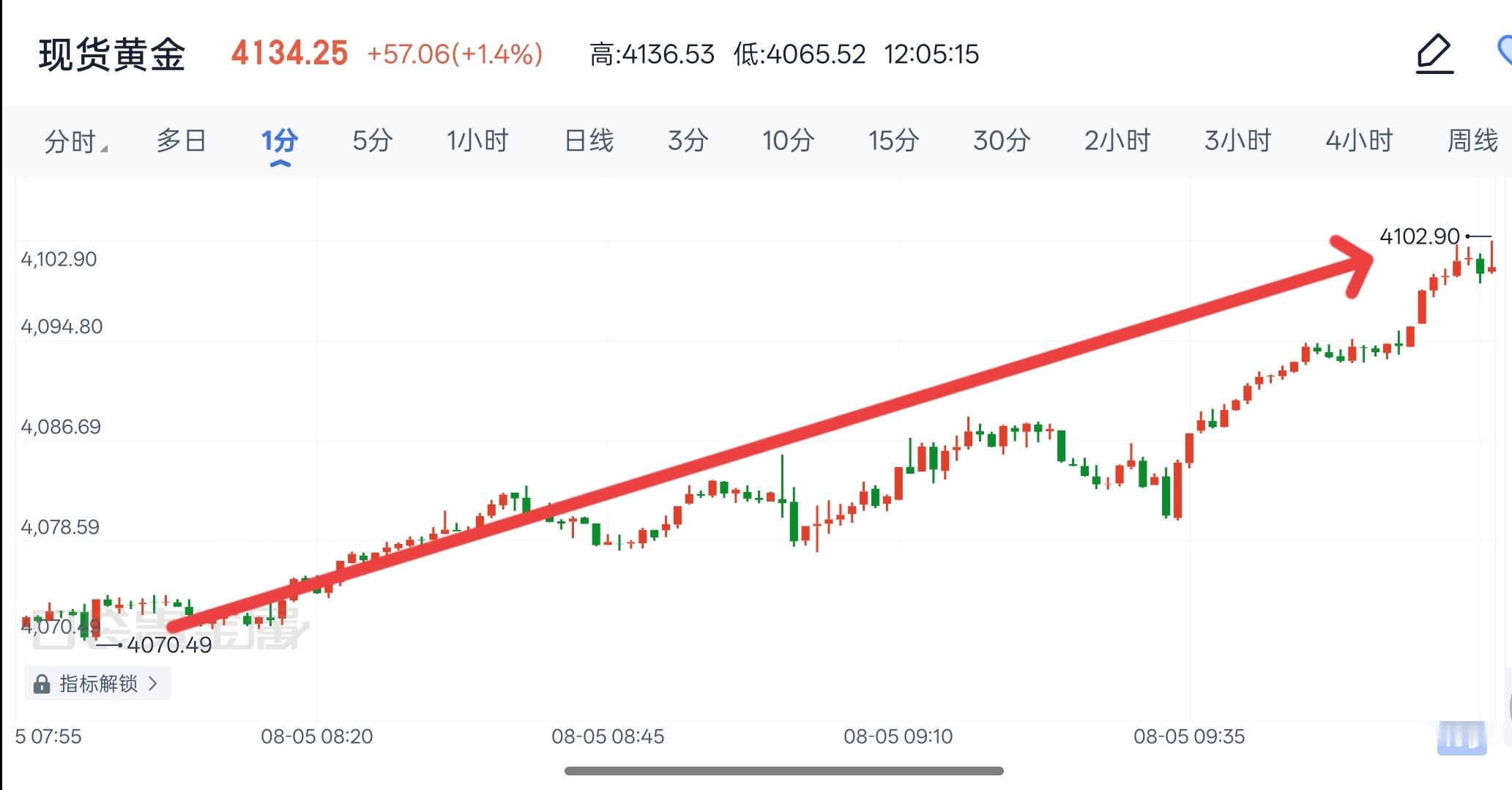The image size is (1512, 790).
Task: Tap the current price 4134.25
Action: 289,53
